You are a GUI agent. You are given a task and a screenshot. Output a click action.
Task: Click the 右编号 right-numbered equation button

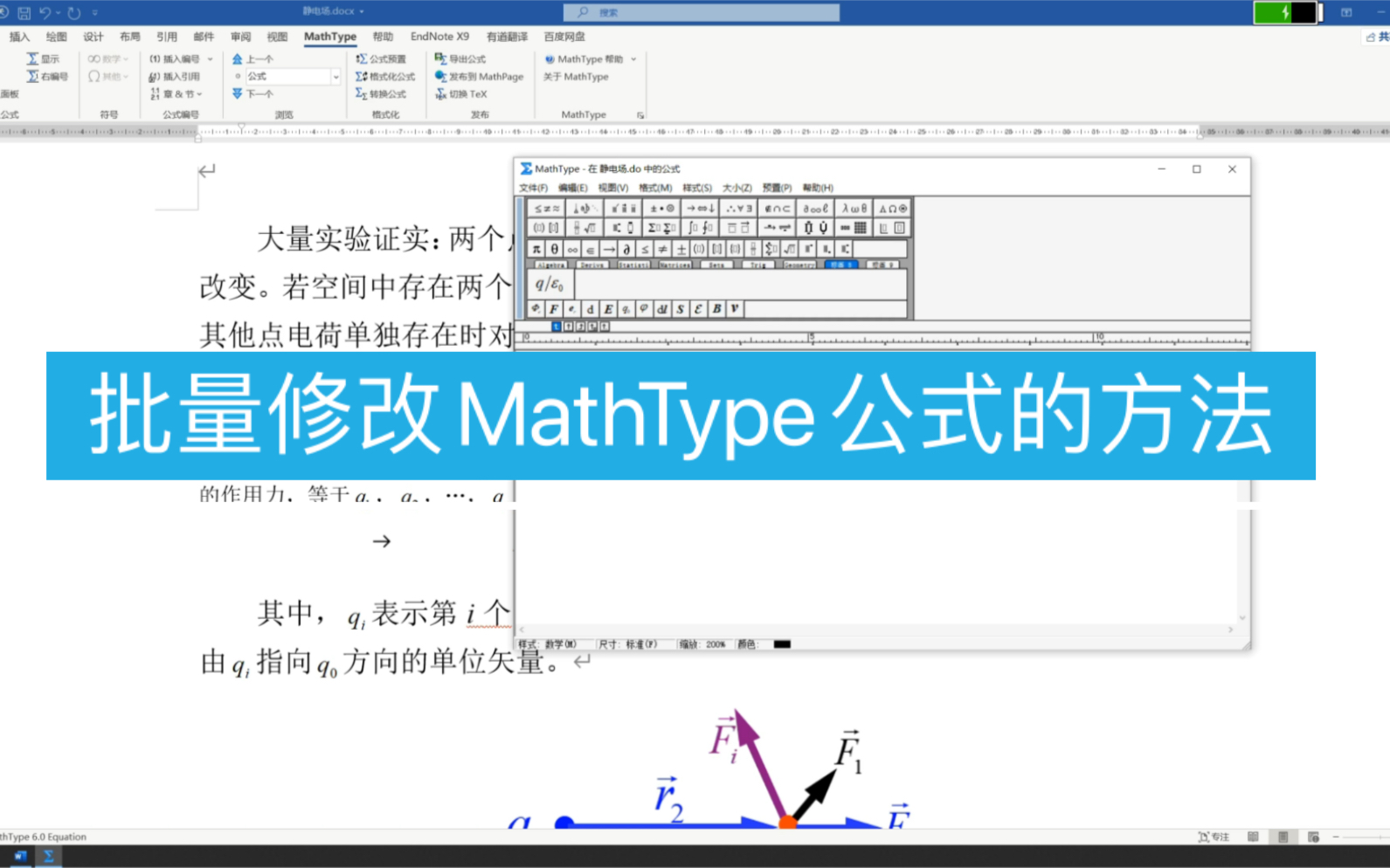47,76
